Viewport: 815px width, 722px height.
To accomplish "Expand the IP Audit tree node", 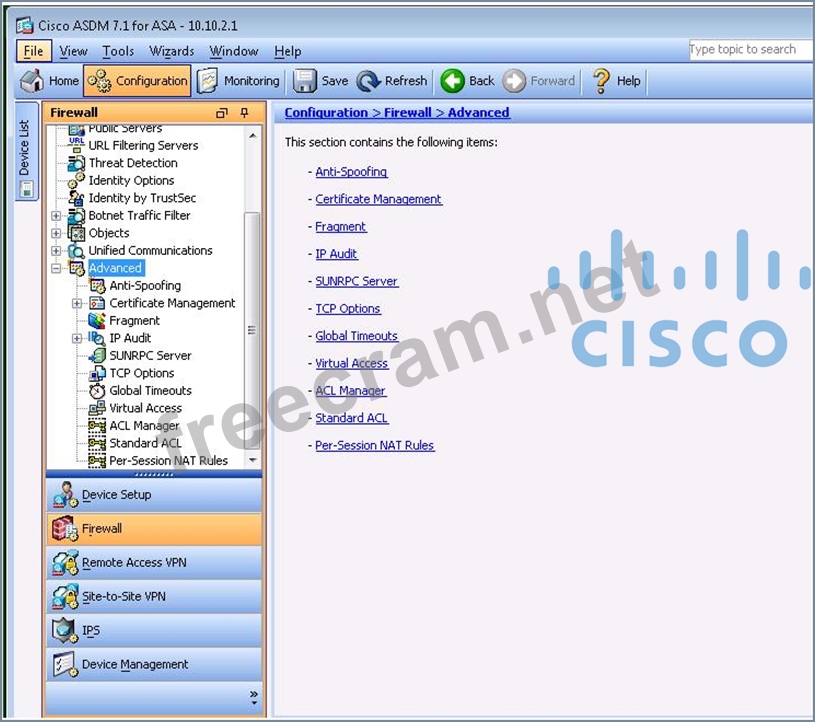I will (x=78, y=338).
